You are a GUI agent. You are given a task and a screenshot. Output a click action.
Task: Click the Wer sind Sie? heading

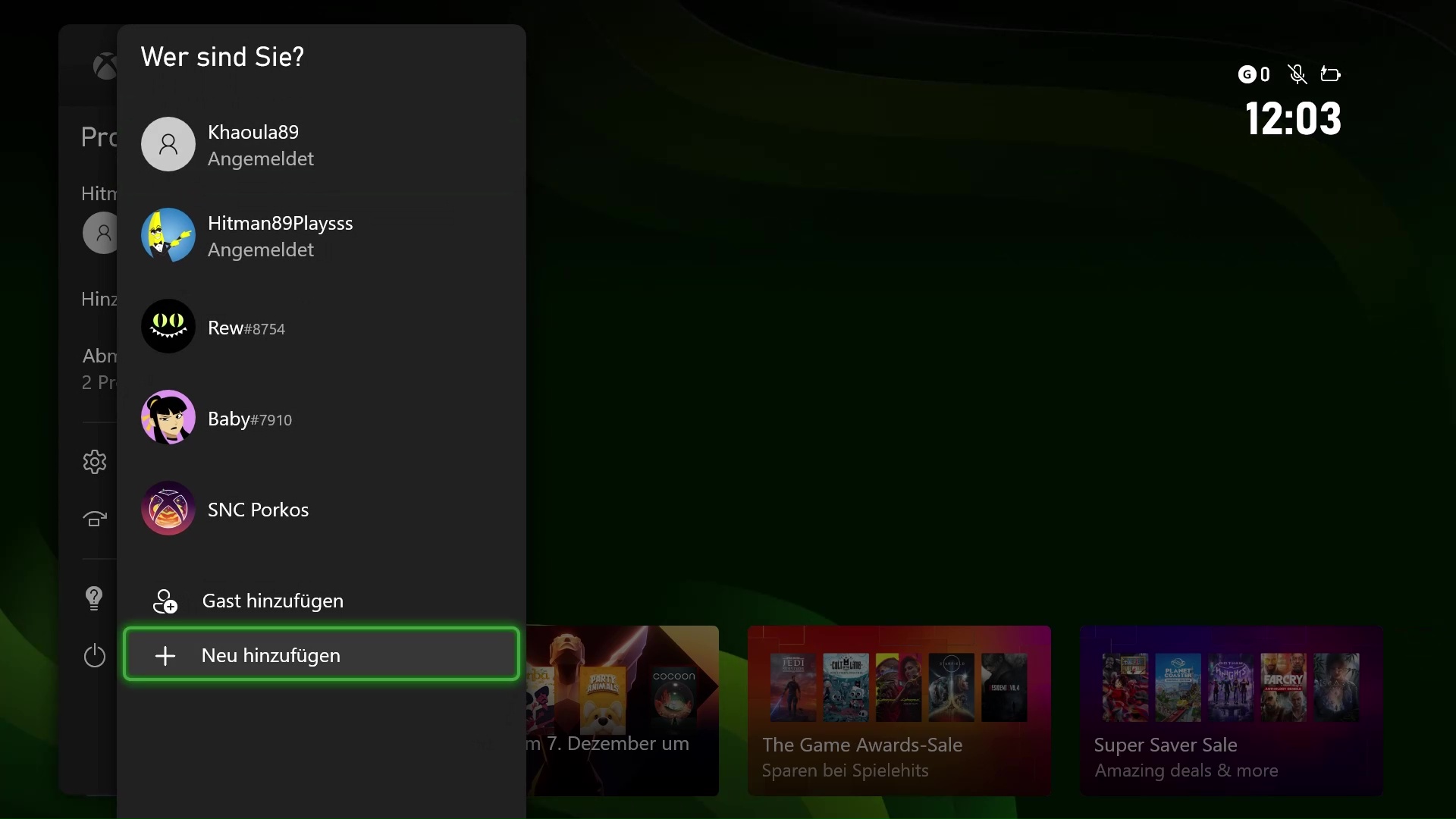pyautogui.click(x=222, y=57)
